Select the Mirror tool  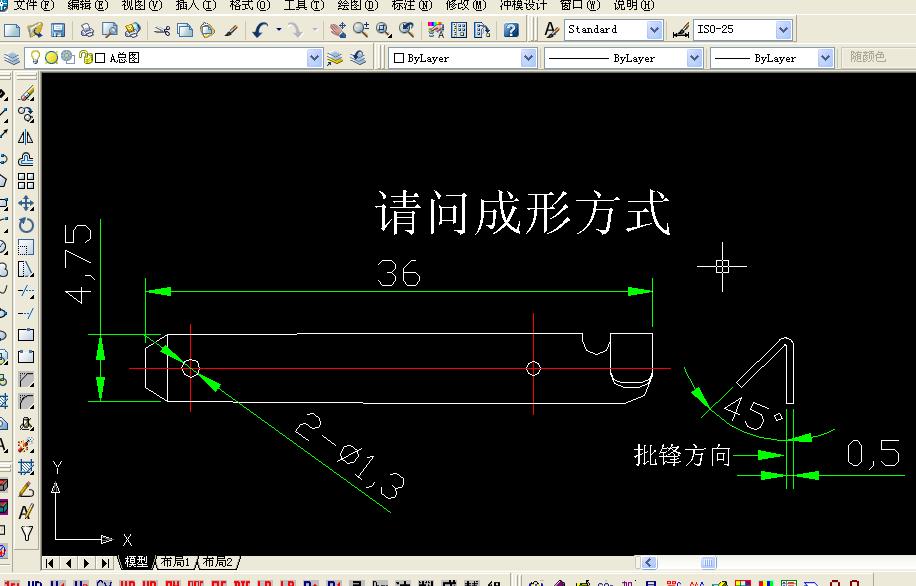(26, 137)
